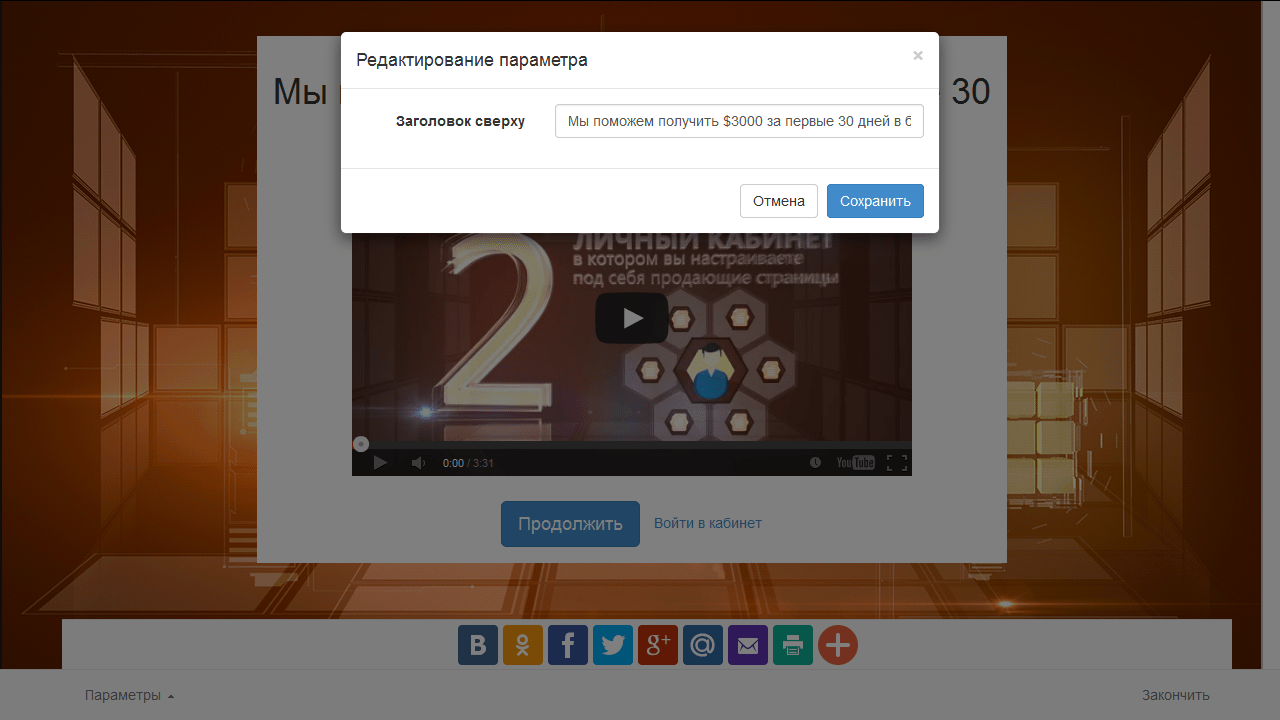Share via Mail.ru @ icon
The width and height of the screenshot is (1280, 720).
(703, 646)
